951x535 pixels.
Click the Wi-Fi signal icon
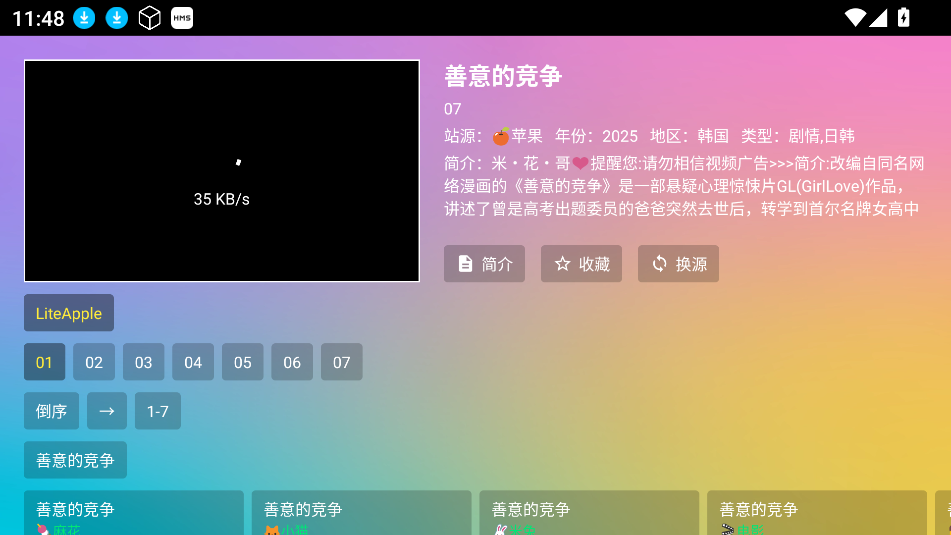coord(855,18)
